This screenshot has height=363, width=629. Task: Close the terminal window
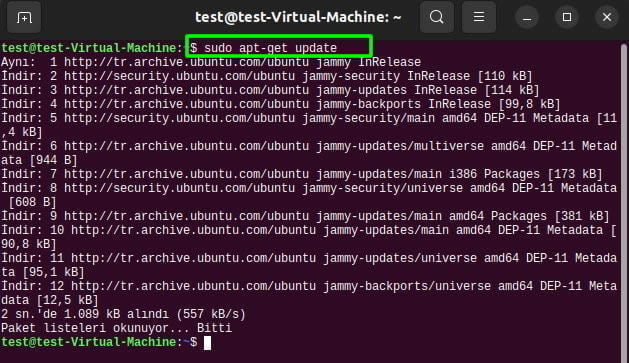[x=607, y=18]
